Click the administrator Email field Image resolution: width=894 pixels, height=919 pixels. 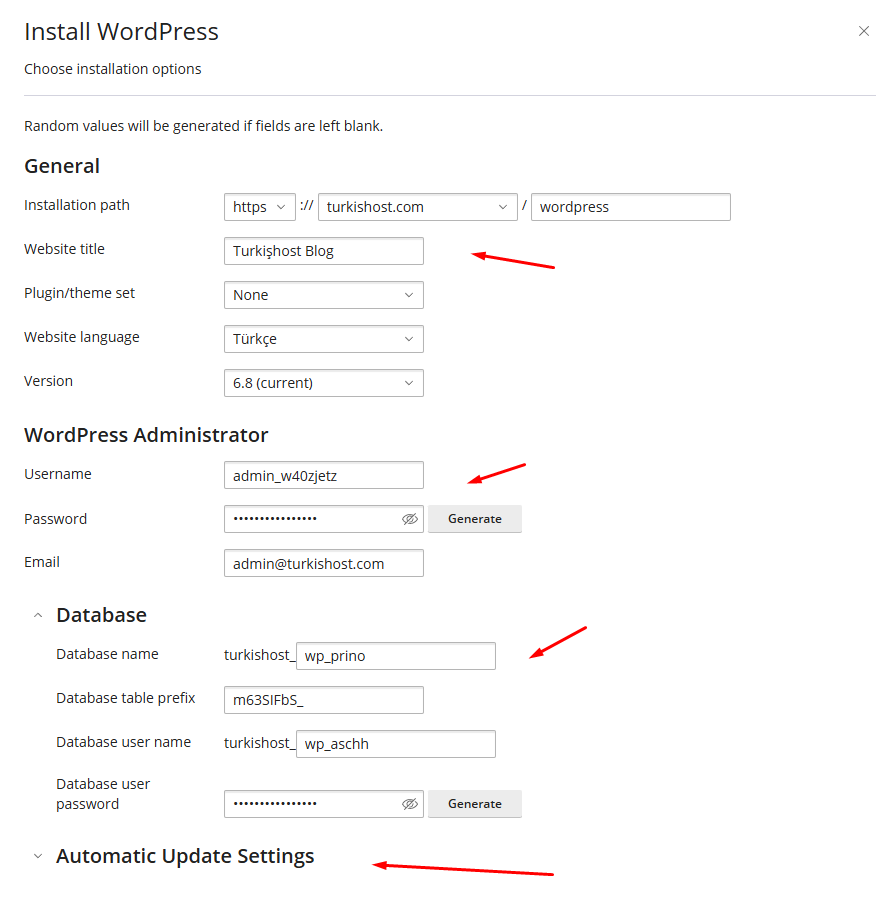click(324, 563)
